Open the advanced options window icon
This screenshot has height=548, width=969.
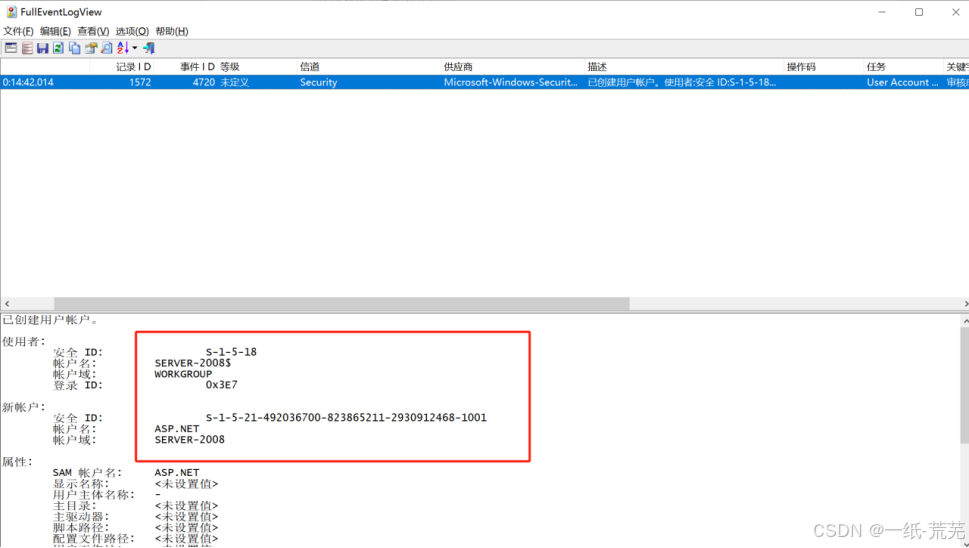(x=11, y=48)
